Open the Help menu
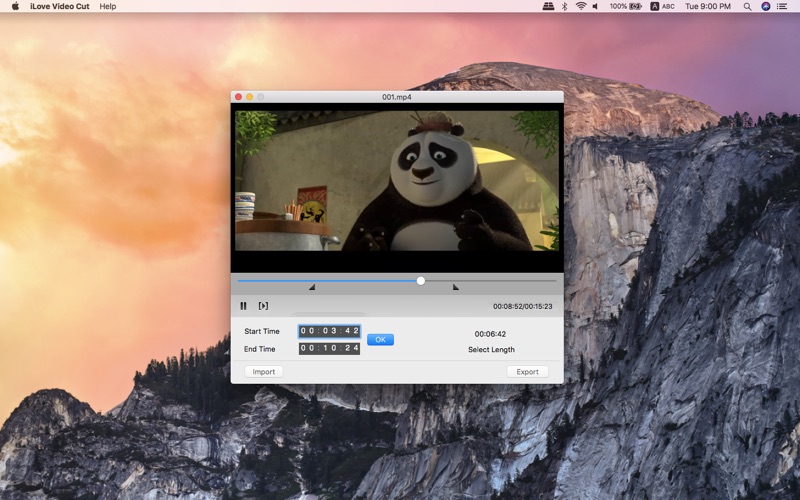This screenshot has height=500, width=800. [108, 6]
